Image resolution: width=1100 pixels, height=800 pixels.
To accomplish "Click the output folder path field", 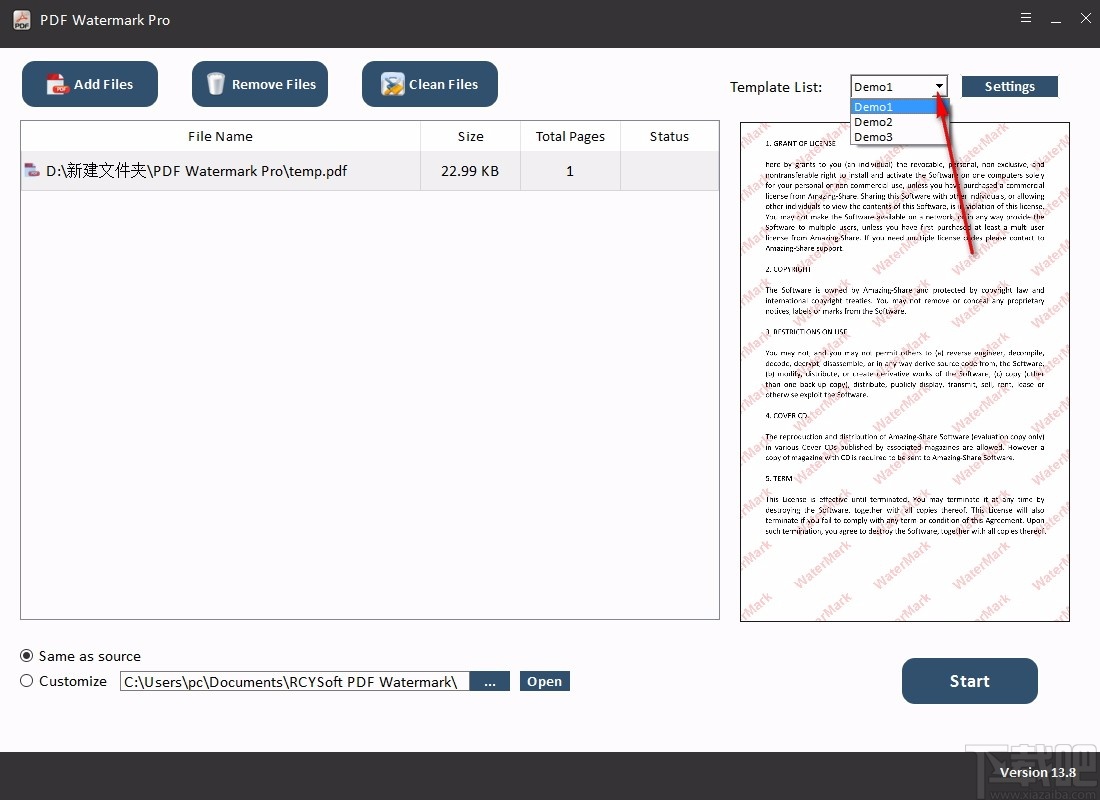I will coord(295,681).
